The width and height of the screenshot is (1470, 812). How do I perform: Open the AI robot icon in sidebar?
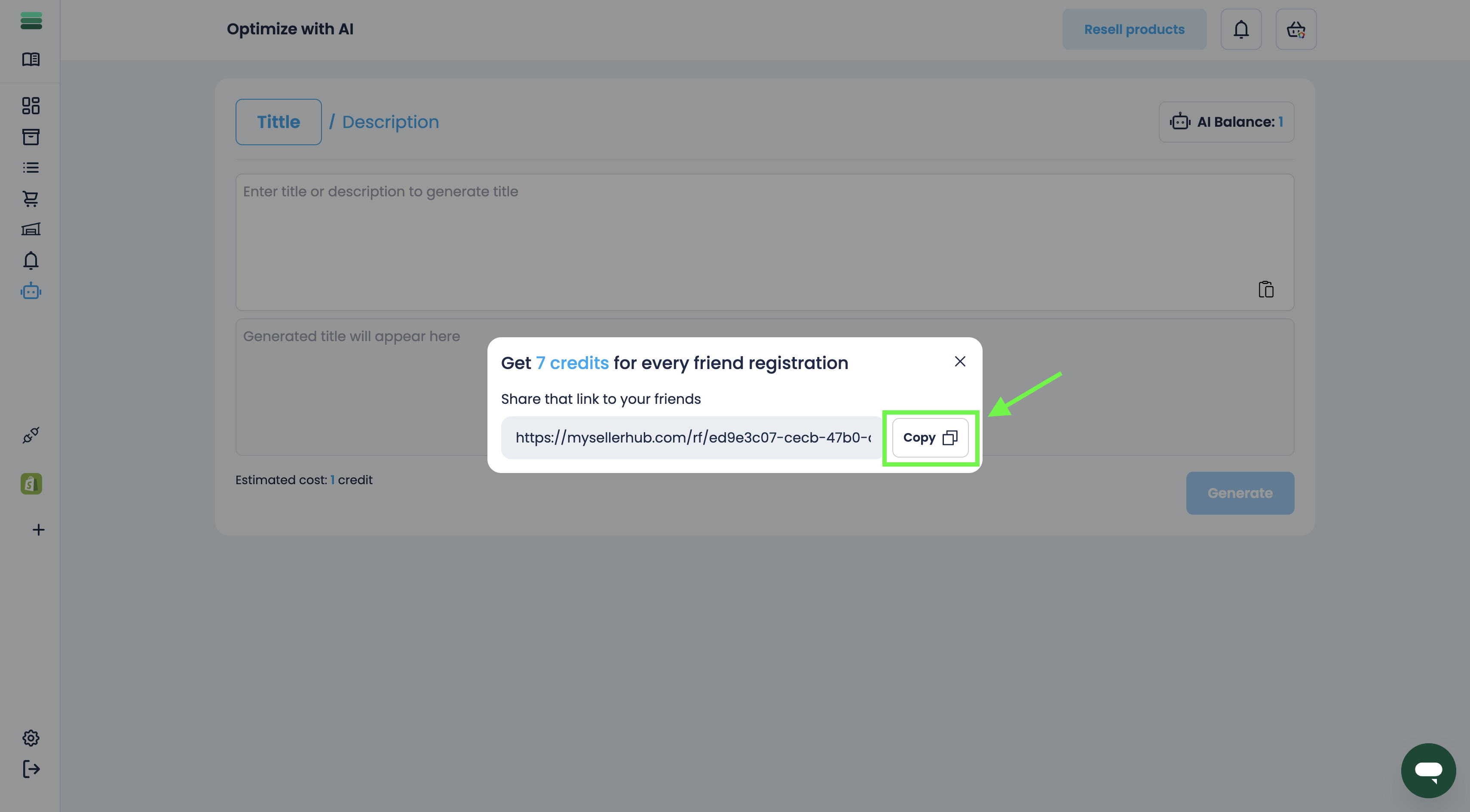point(31,291)
